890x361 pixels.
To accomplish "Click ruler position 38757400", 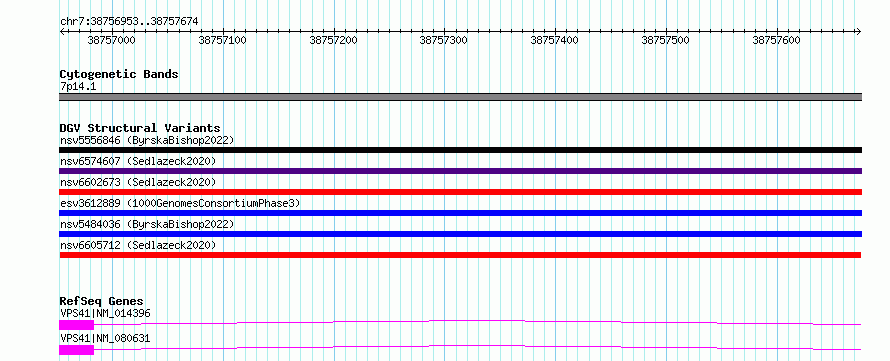I will 555,40.
